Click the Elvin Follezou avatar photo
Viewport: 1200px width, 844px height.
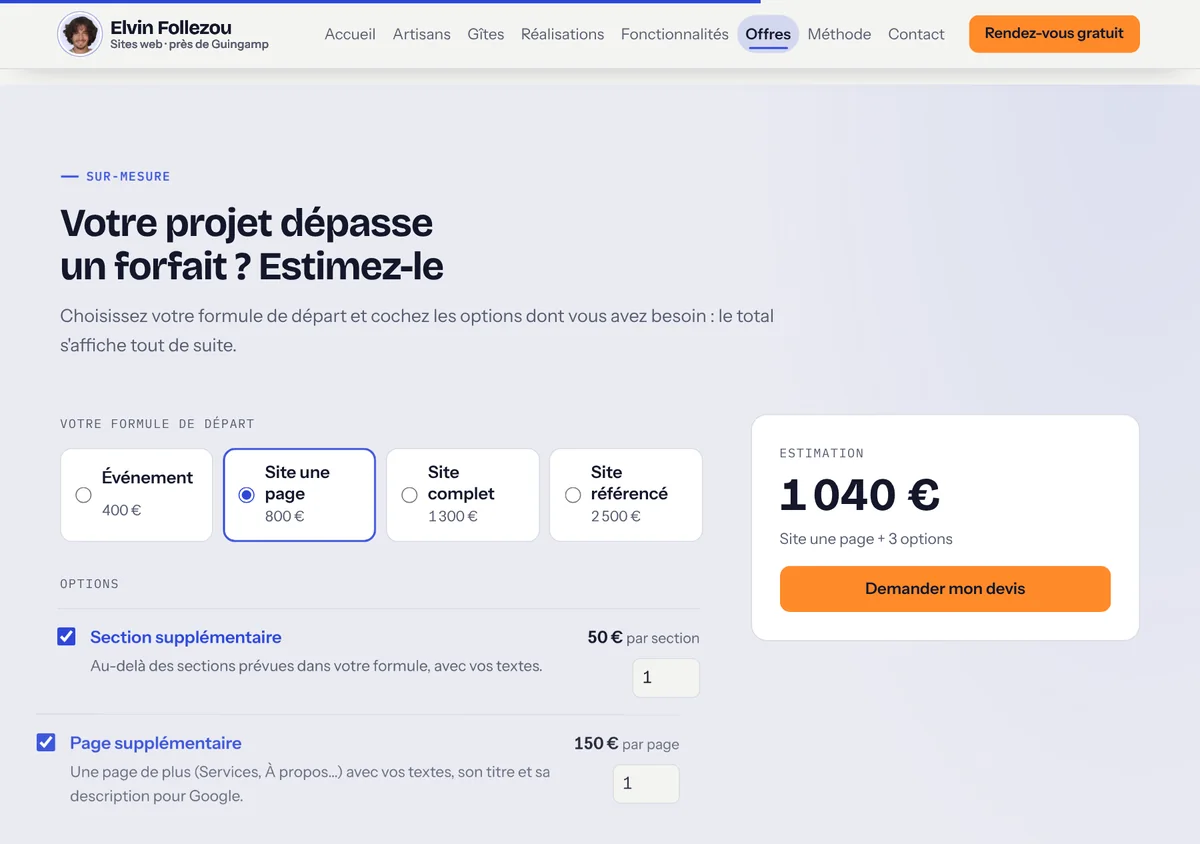[x=80, y=34]
